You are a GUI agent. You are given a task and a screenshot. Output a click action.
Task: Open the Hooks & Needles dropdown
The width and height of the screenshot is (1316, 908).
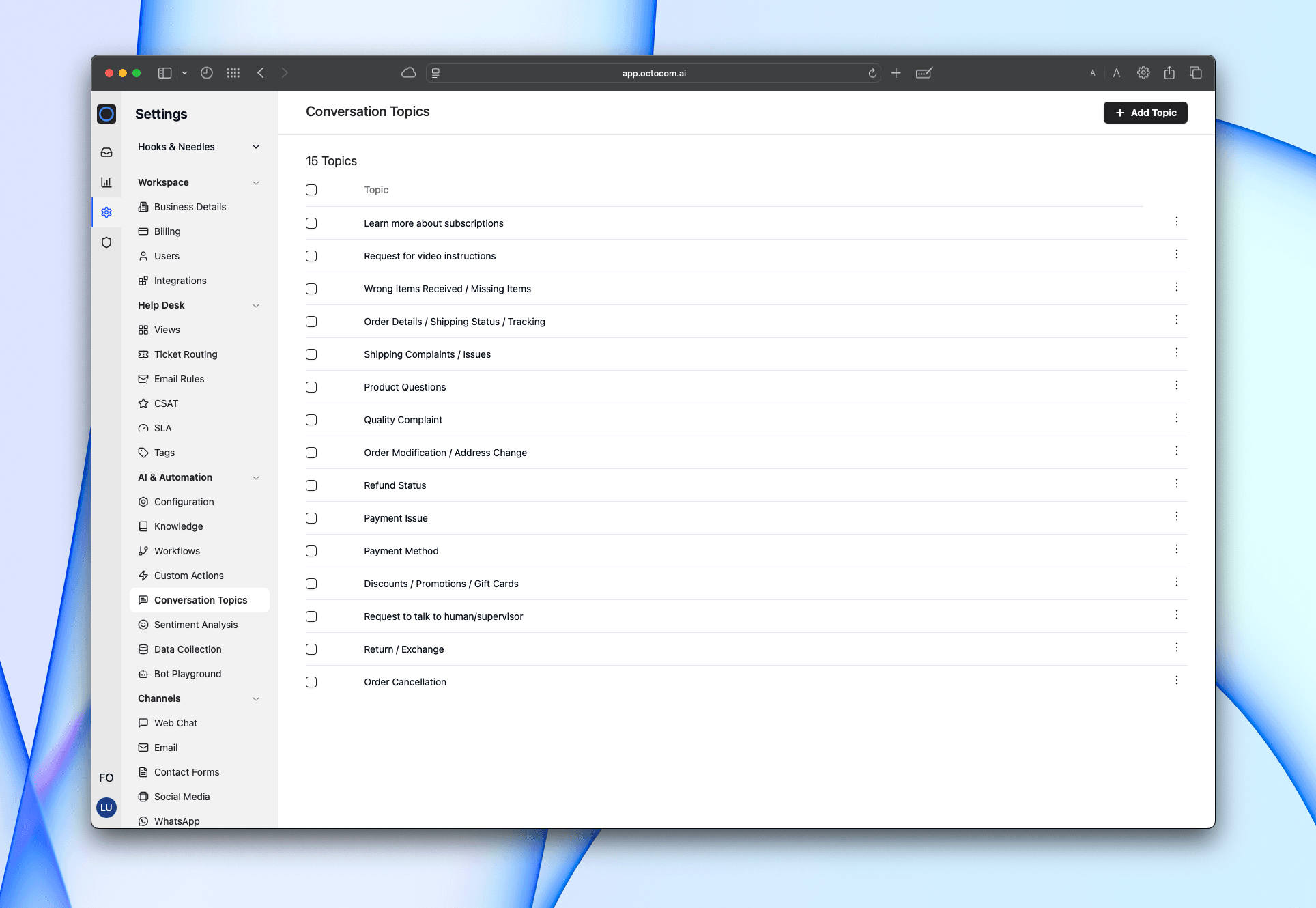click(256, 147)
